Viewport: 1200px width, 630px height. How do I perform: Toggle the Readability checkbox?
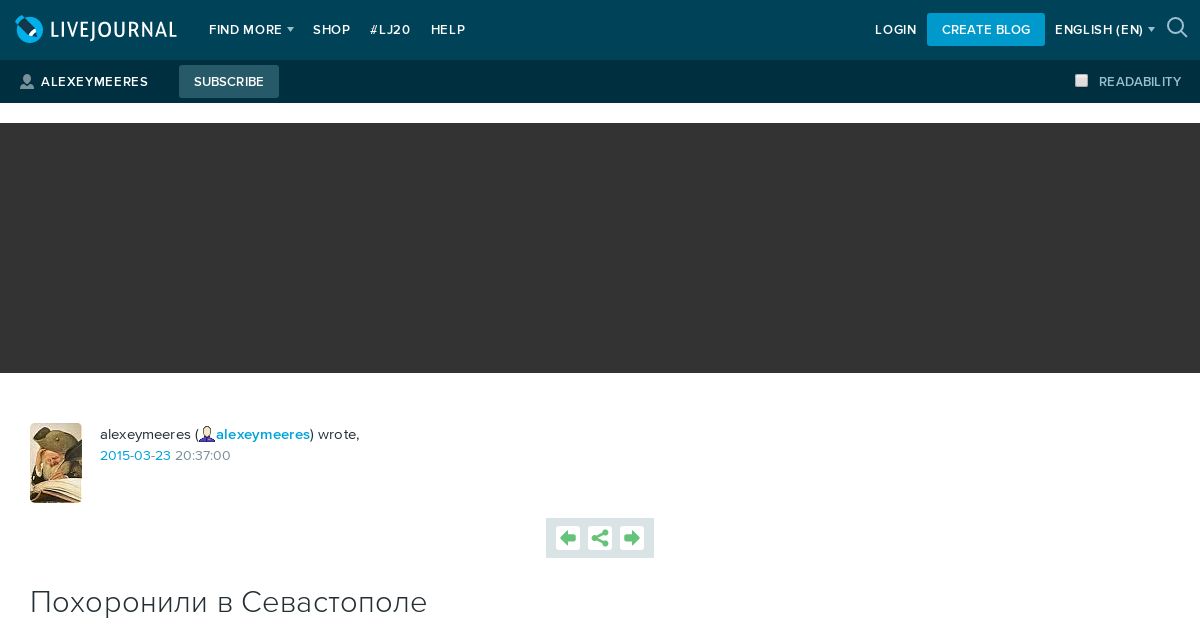[x=1081, y=81]
